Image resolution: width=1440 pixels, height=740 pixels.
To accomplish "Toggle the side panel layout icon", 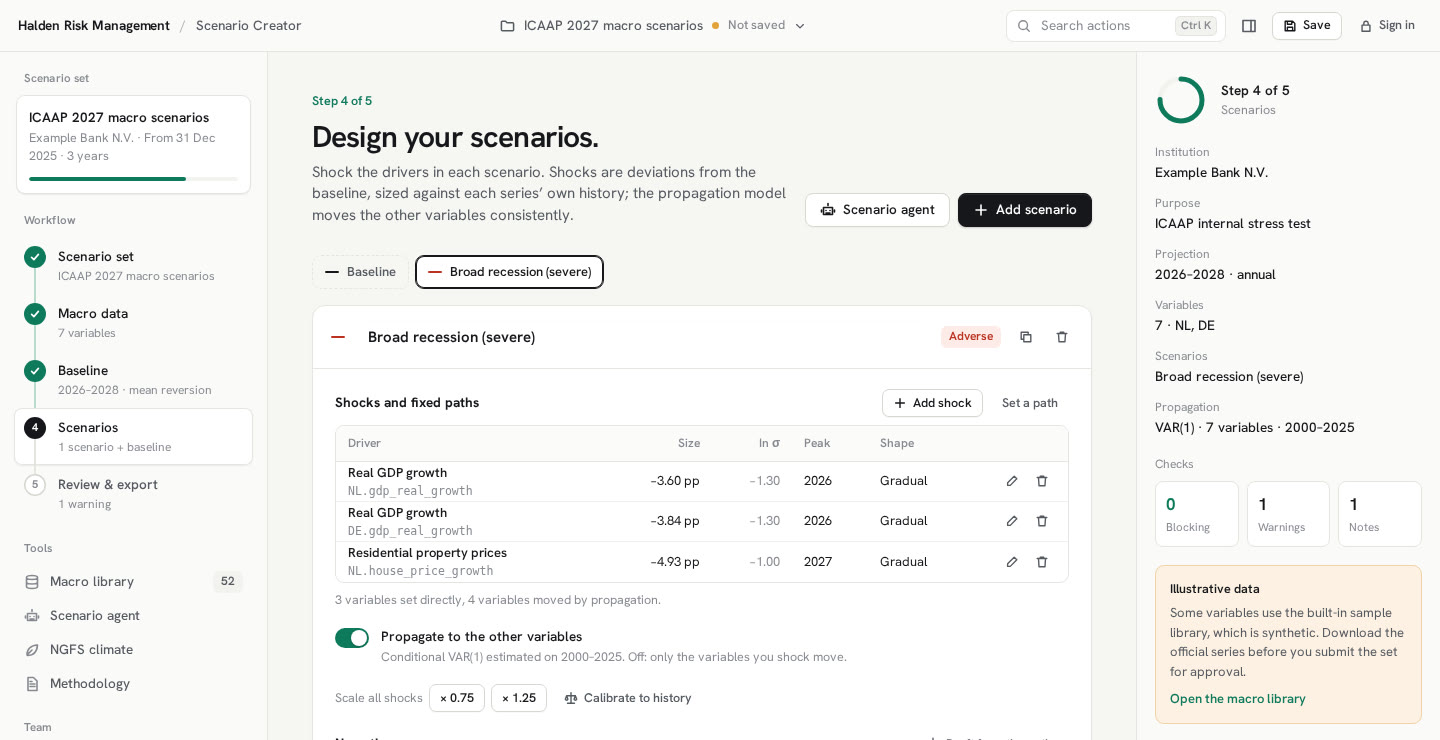I will [x=1249, y=26].
